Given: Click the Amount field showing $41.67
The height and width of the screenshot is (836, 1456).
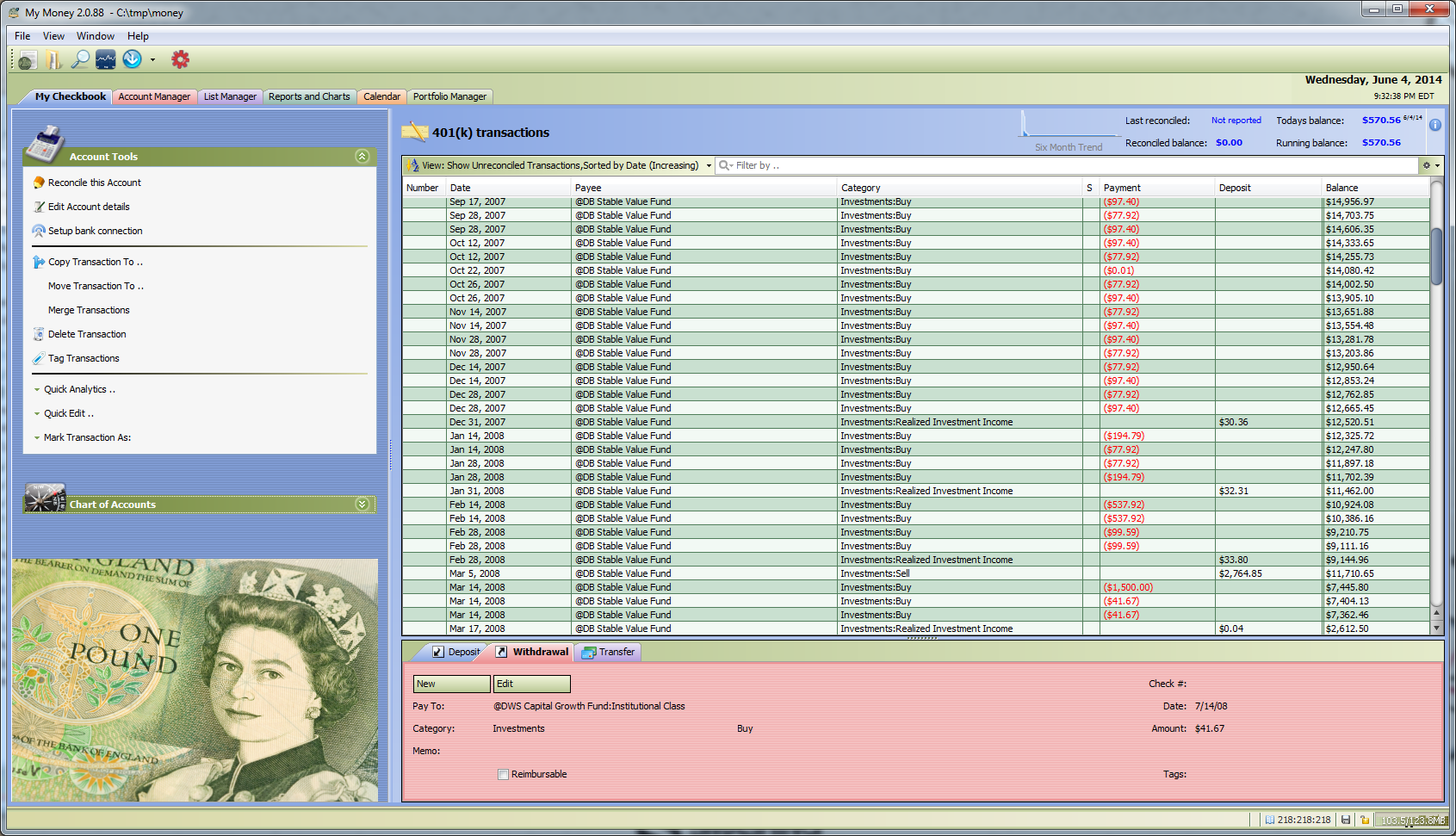Looking at the screenshot, I should (x=1210, y=728).
